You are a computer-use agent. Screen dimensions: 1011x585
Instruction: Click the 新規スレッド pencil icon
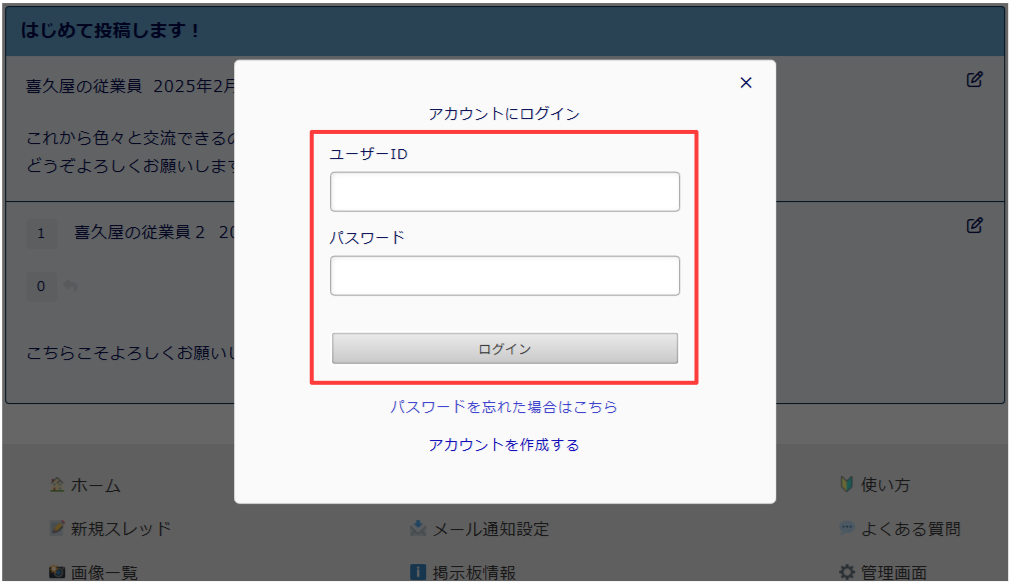(57, 528)
